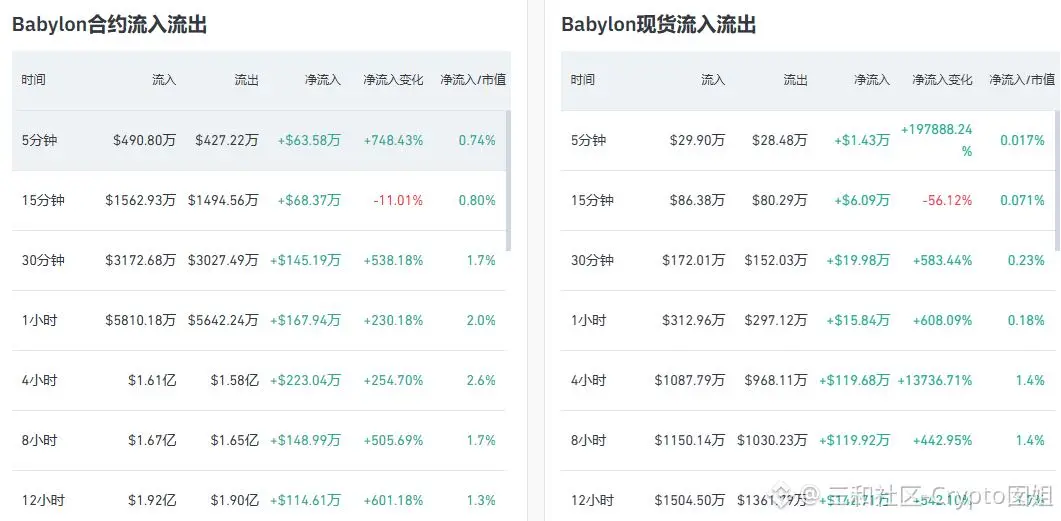This screenshot has height=521, width=1061.
Task: Click the 时间 header in the 现货 table
Action: coord(583,80)
